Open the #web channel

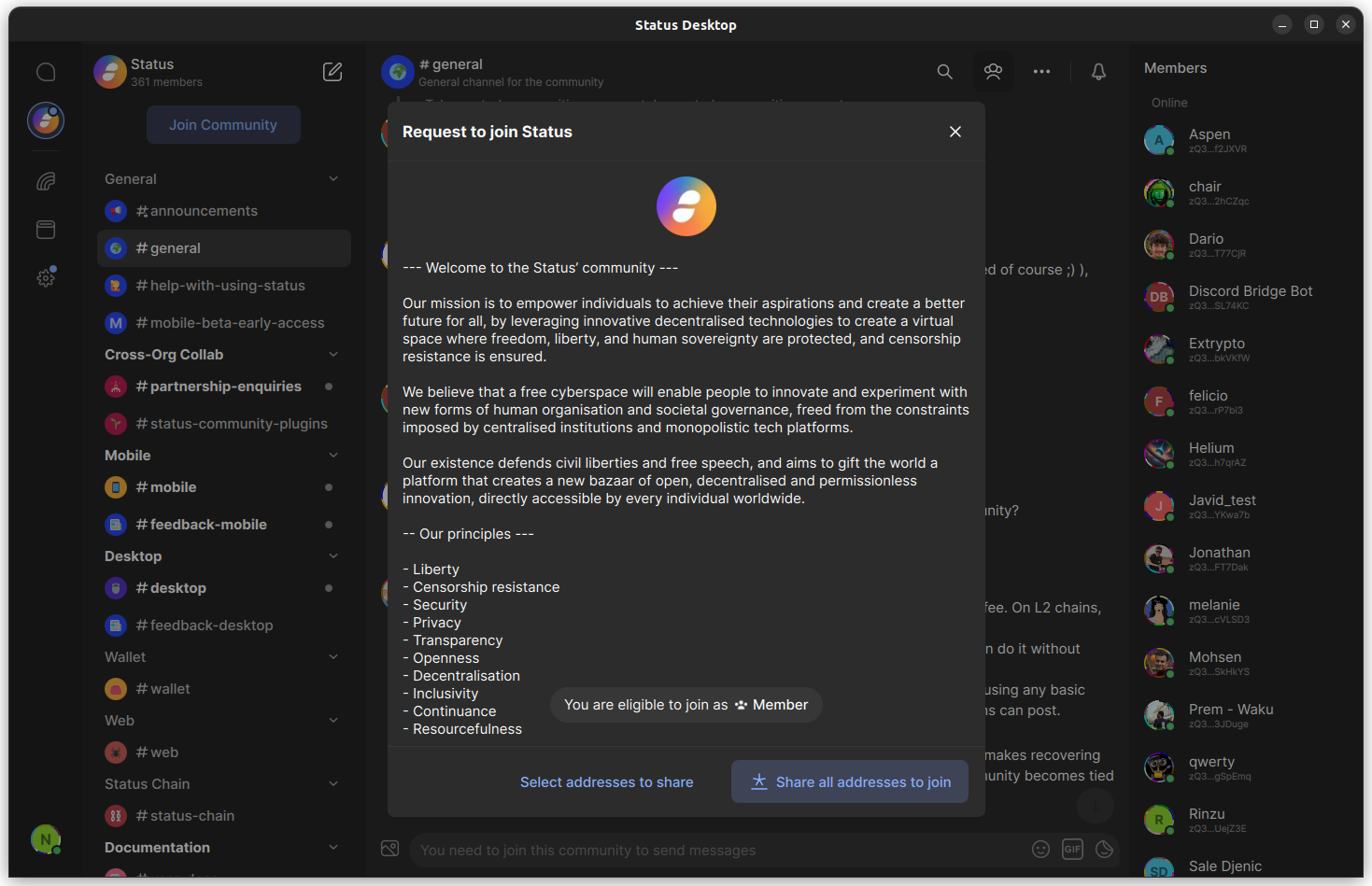coord(224,752)
